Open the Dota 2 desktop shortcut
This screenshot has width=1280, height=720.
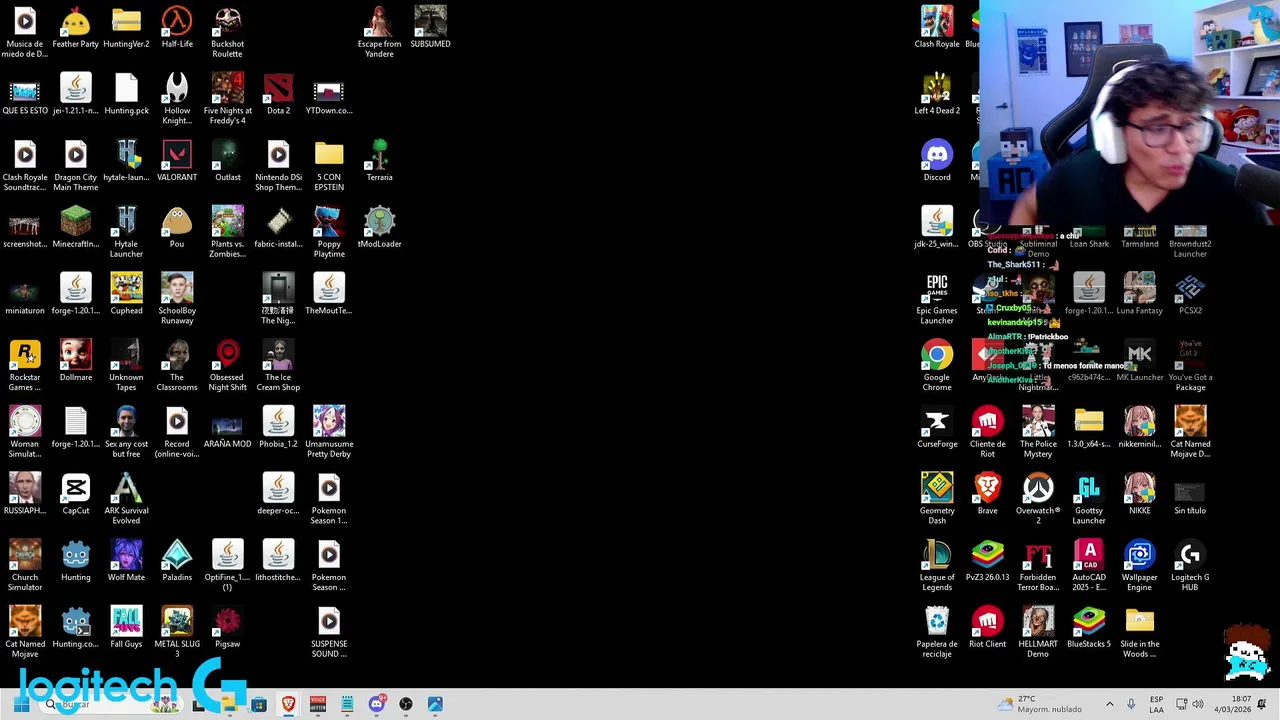tap(278, 94)
